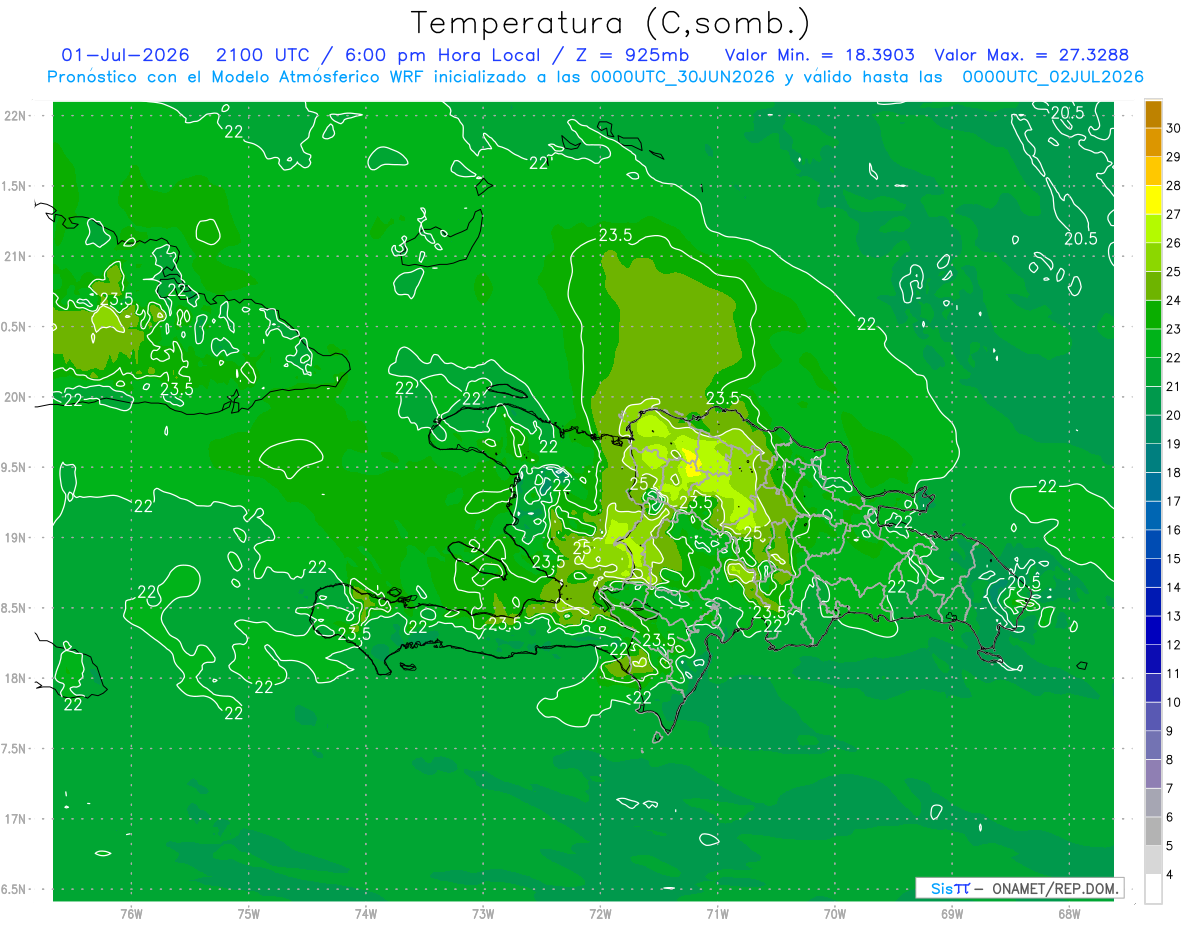Image resolution: width=1200 pixels, height=927 pixels.
Task: Click the initialization stamp "0000UTC_30JUN2026"
Action: pos(683,77)
